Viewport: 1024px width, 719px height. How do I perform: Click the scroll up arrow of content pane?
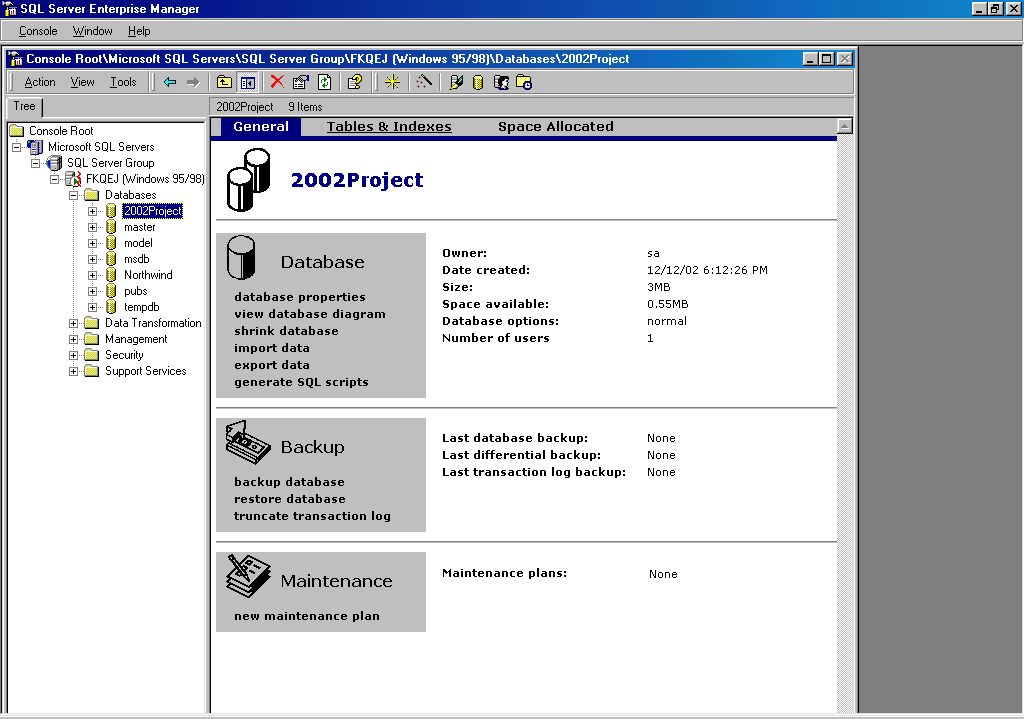click(845, 126)
